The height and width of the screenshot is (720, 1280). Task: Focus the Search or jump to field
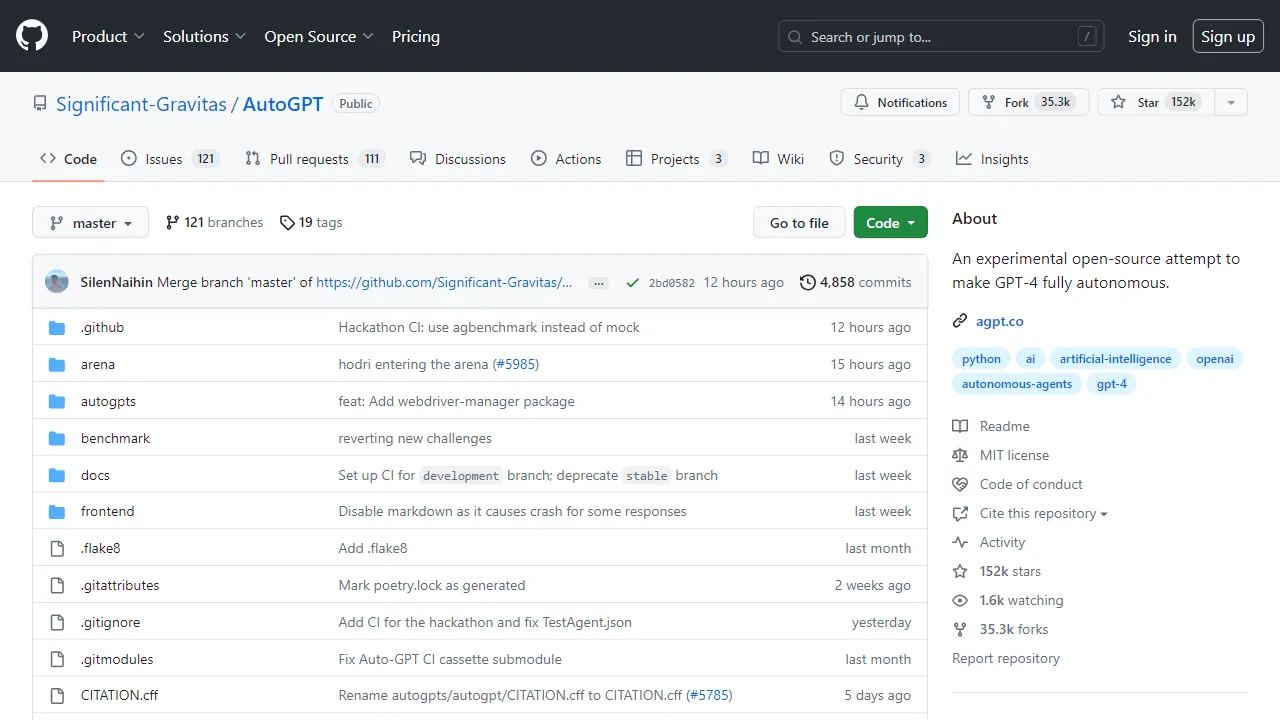941,37
